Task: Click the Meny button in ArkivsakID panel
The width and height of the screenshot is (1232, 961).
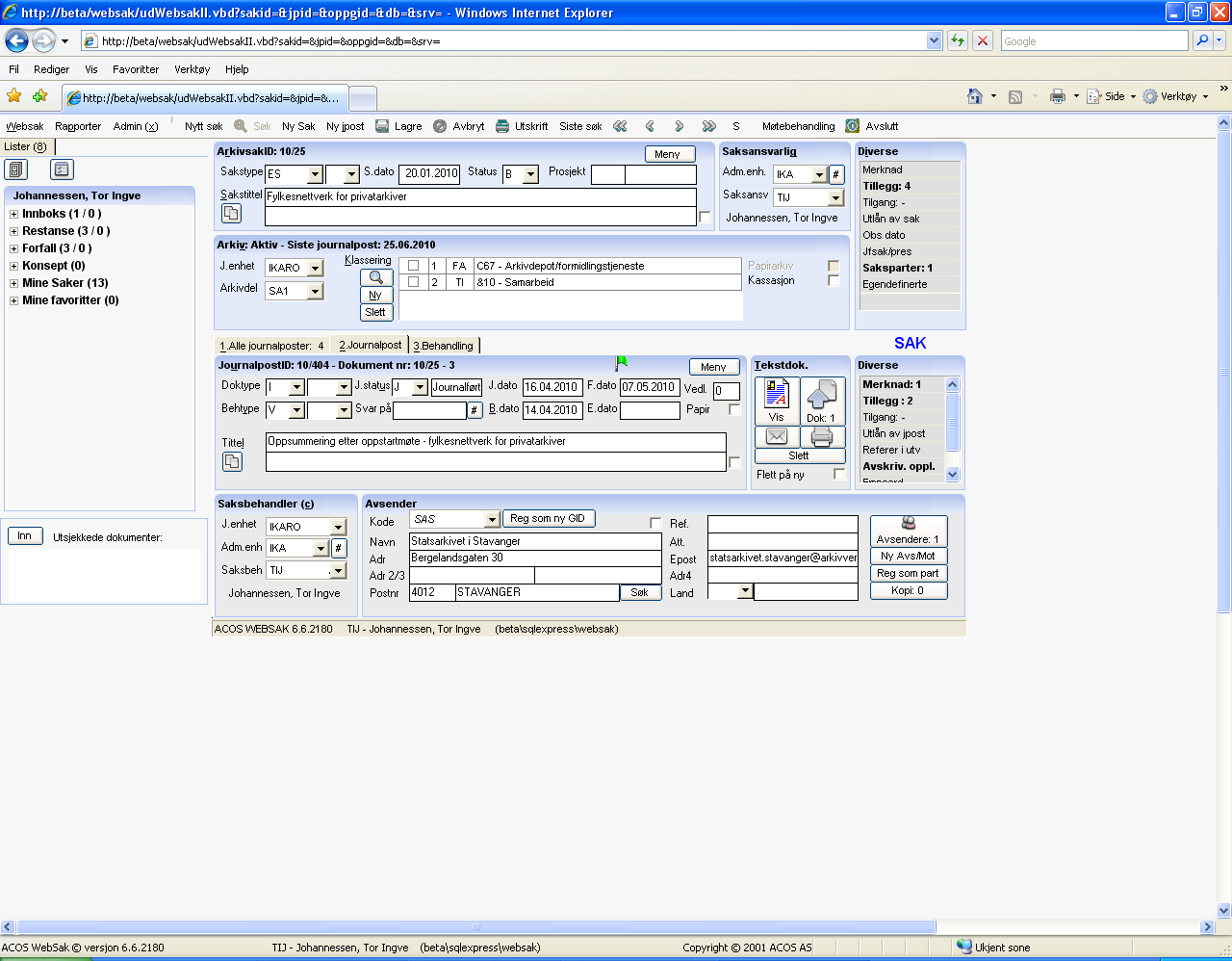Action: tap(668, 154)
